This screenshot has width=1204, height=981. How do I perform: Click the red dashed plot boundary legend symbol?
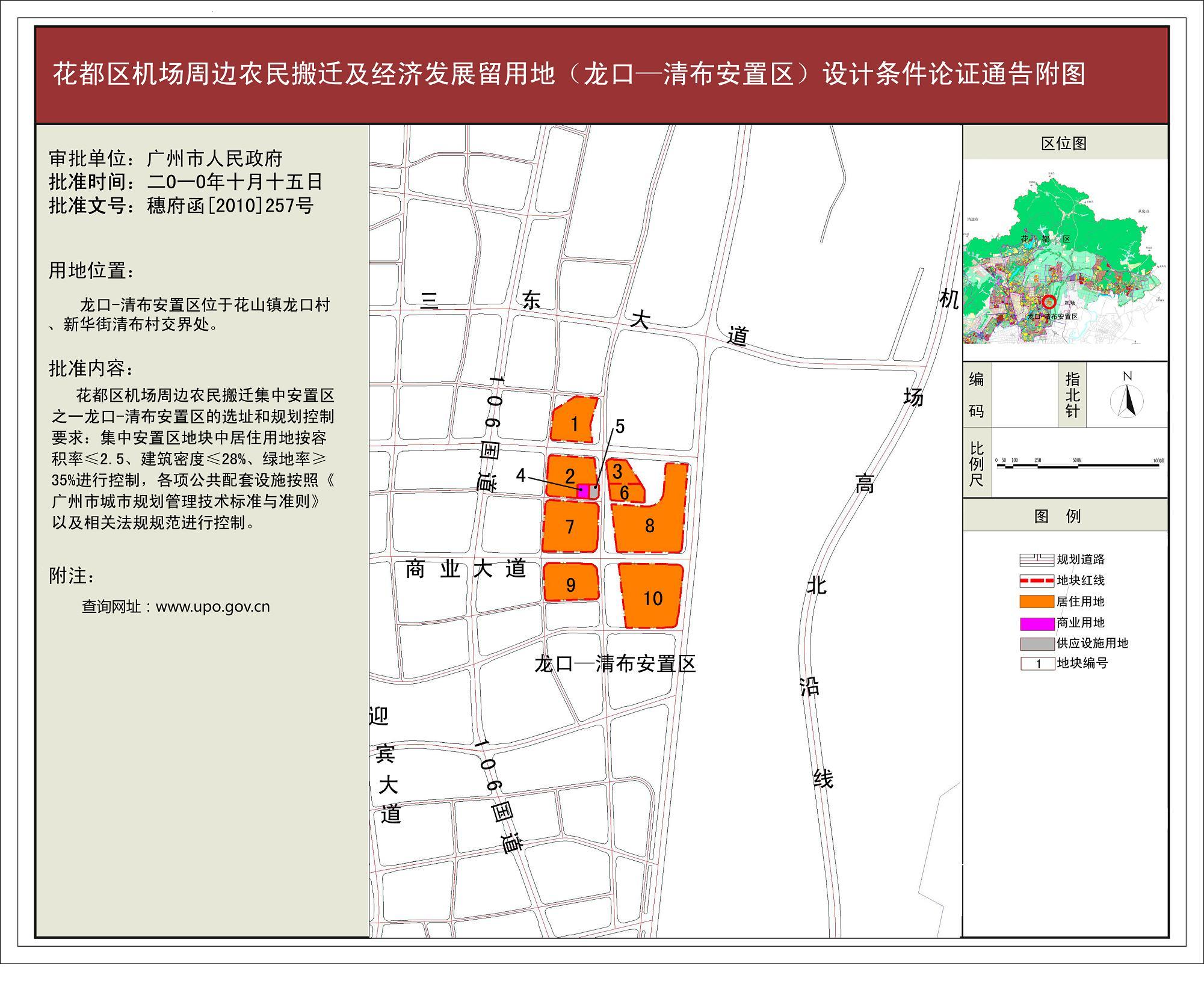1036,581
